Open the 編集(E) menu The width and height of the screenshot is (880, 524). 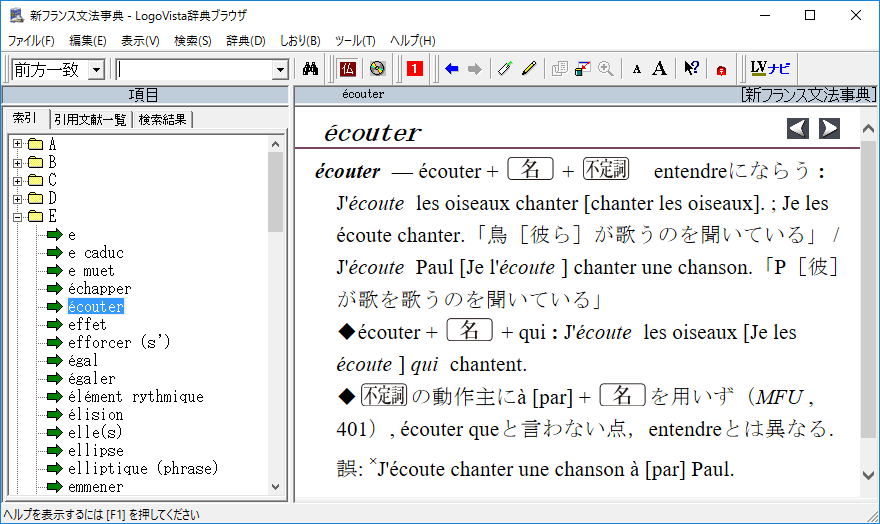pyautogui.click(x=88, y=40)
